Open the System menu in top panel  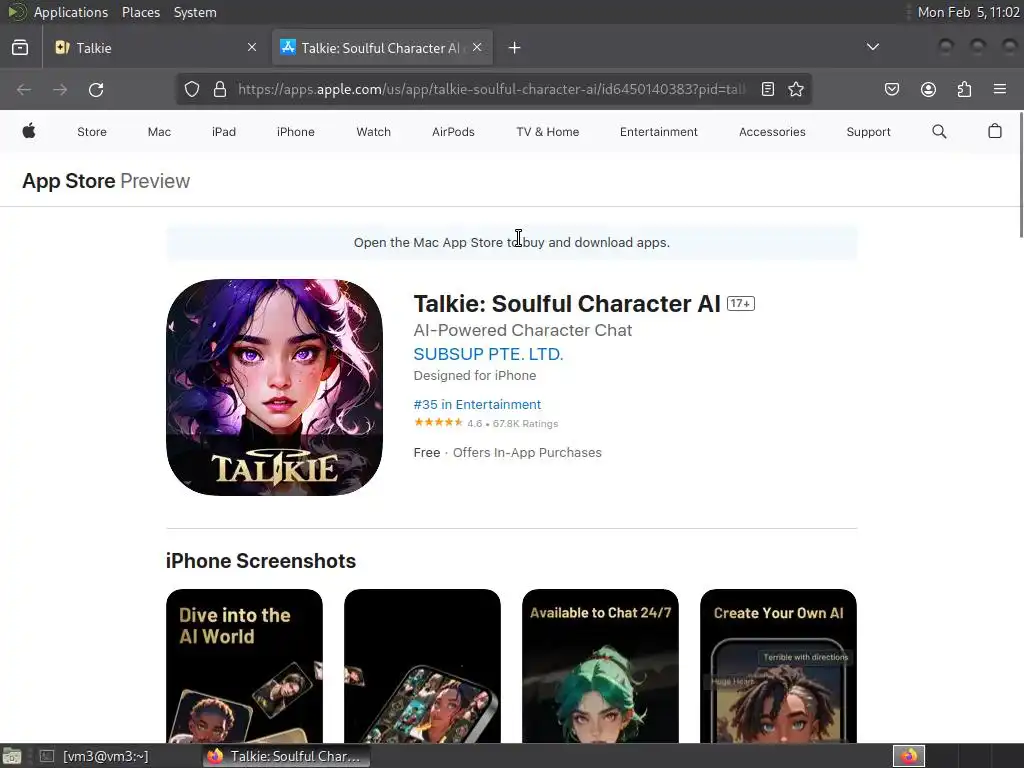coord(195,12)
